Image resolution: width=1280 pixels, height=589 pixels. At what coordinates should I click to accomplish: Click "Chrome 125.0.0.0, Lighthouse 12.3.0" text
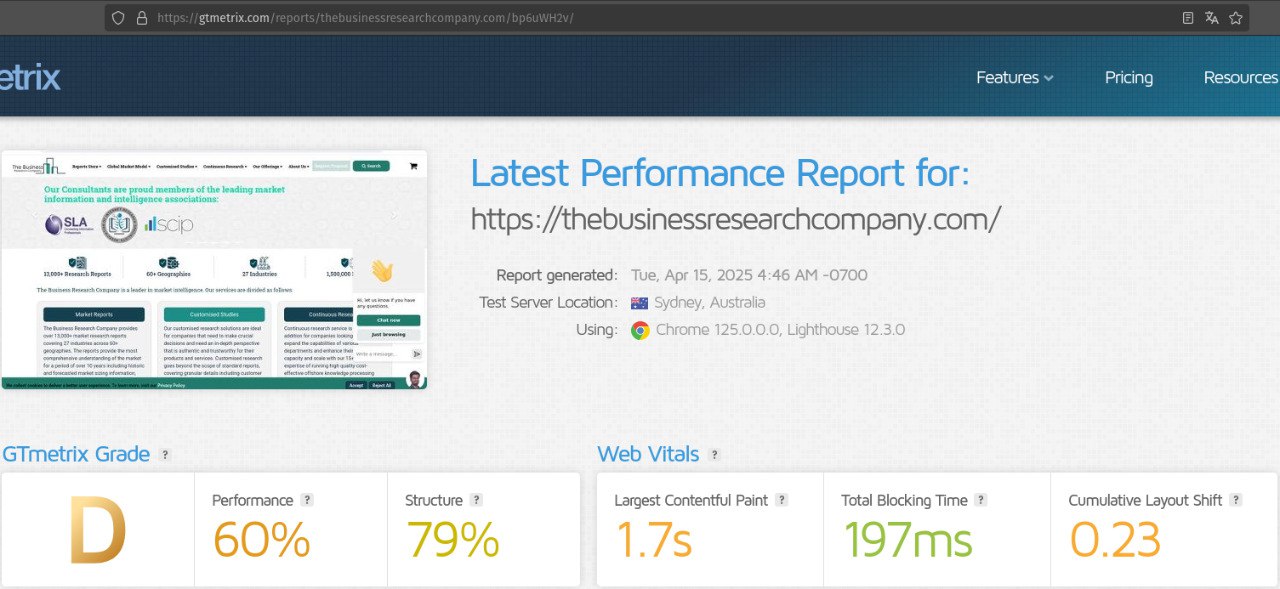pyautogui.click(x=780, y=330)
